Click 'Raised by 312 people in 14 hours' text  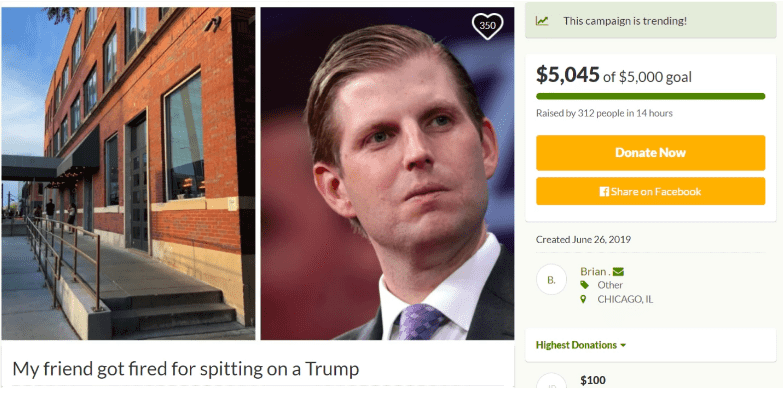[604, 113]
